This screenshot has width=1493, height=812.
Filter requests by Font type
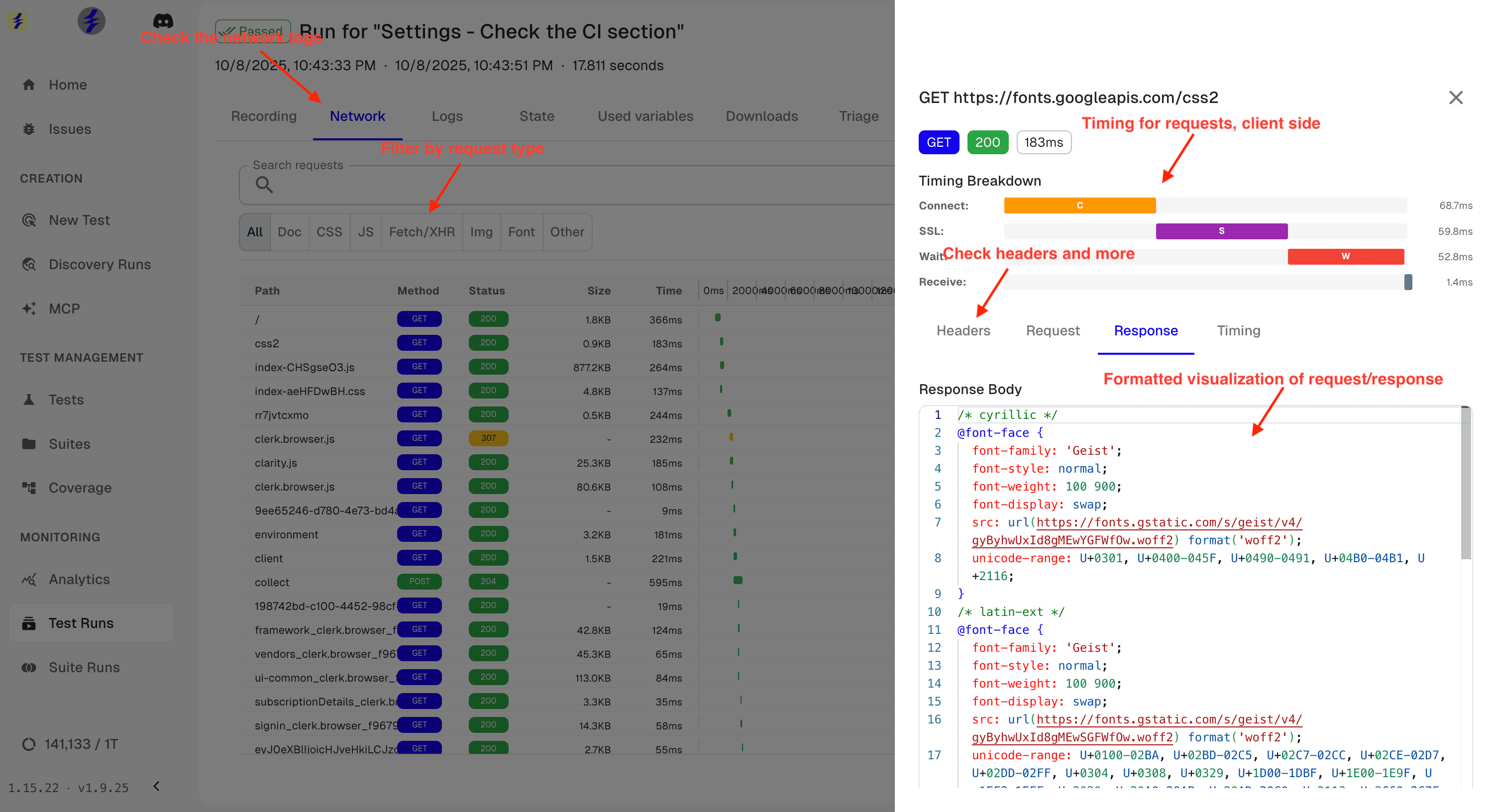pos(521,232)
